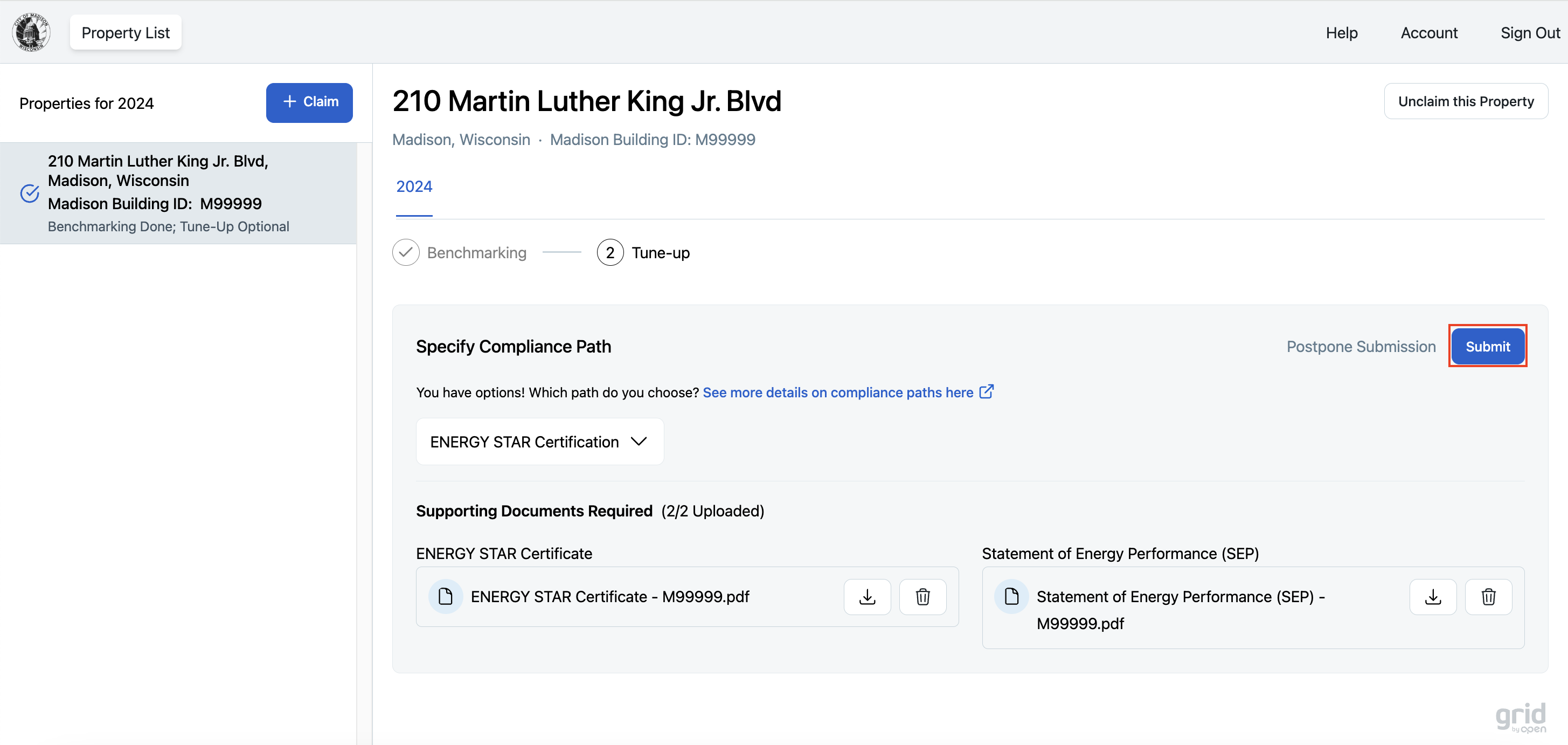
Task: Switch to the 2024 tab
Action: [414, 187]
